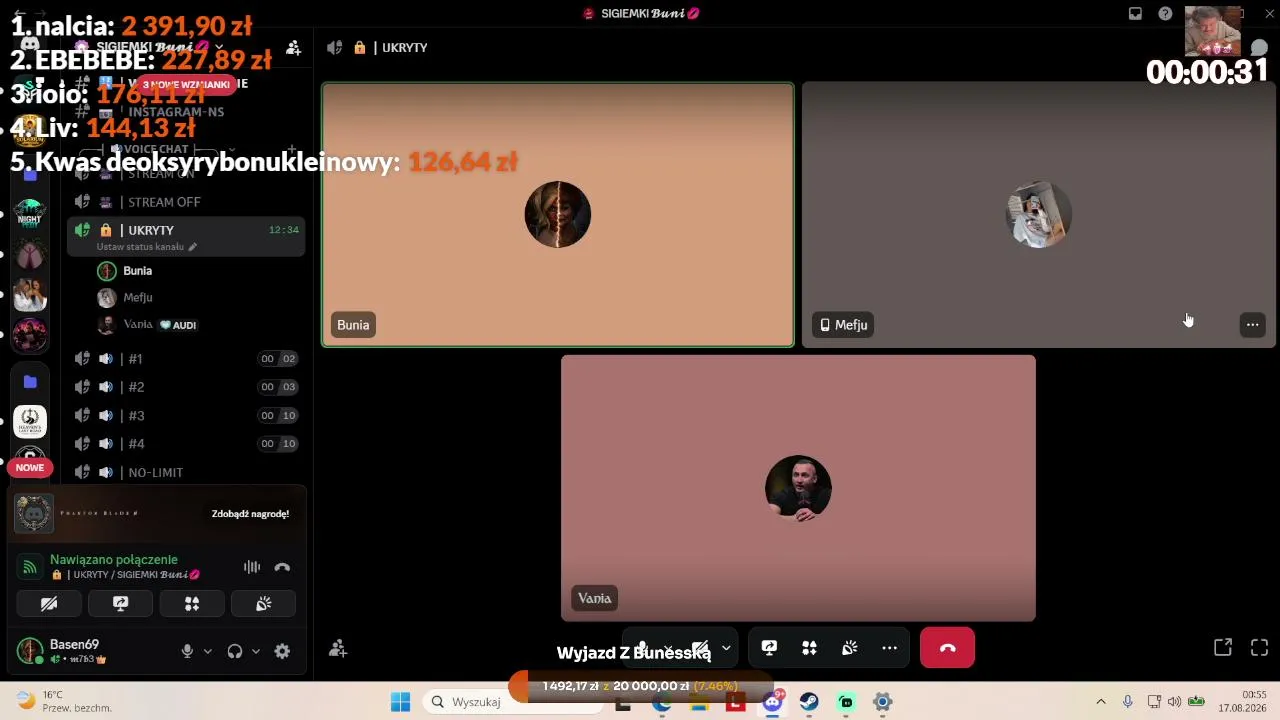This screenshot has width=1280, height=720.
Task: Open the soundboard in the voice panel
Action: [x=264, y=604]
